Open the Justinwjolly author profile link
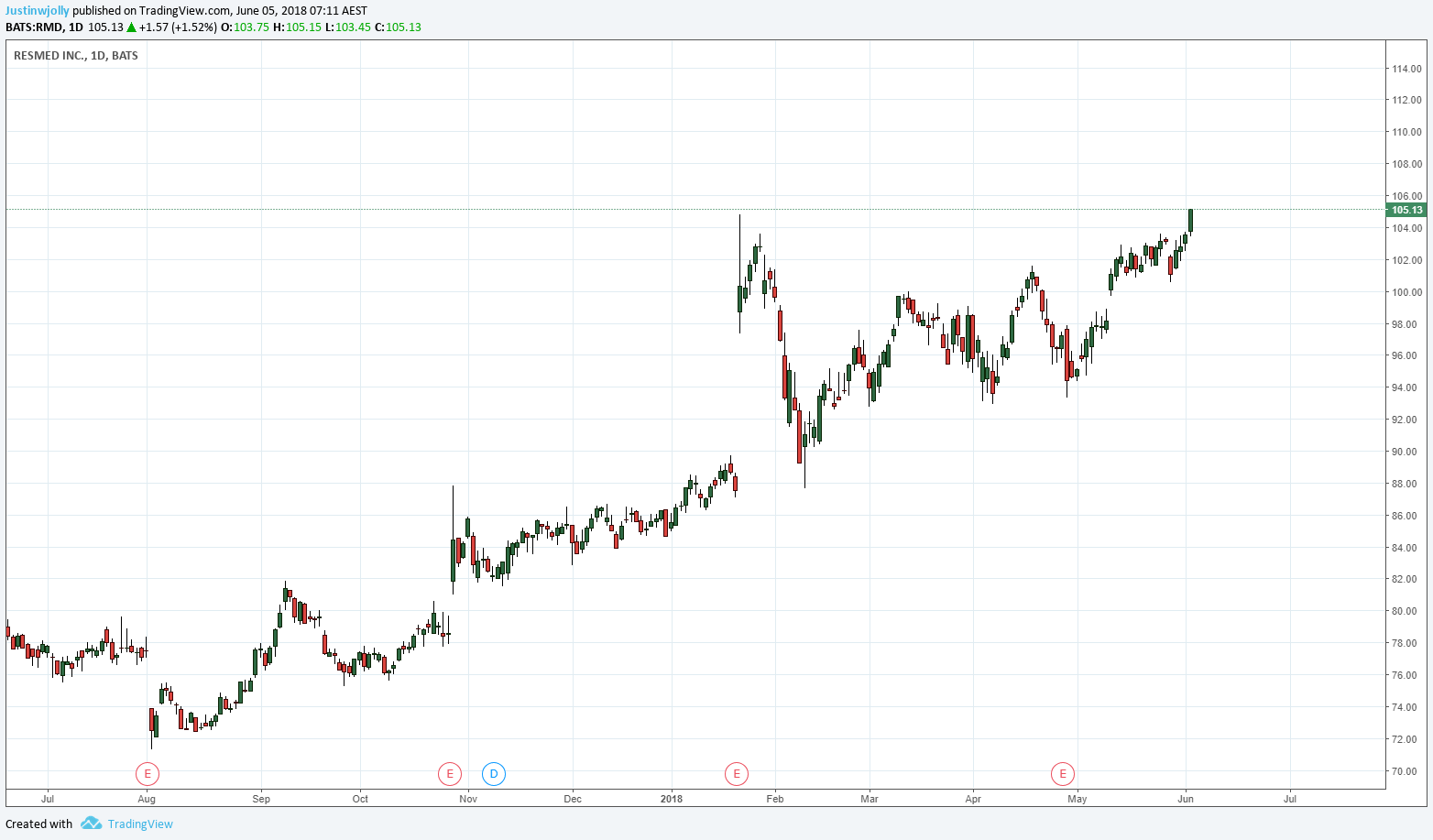The width and height of the screenshot is (1433, 840). click(x=38, y=11)
